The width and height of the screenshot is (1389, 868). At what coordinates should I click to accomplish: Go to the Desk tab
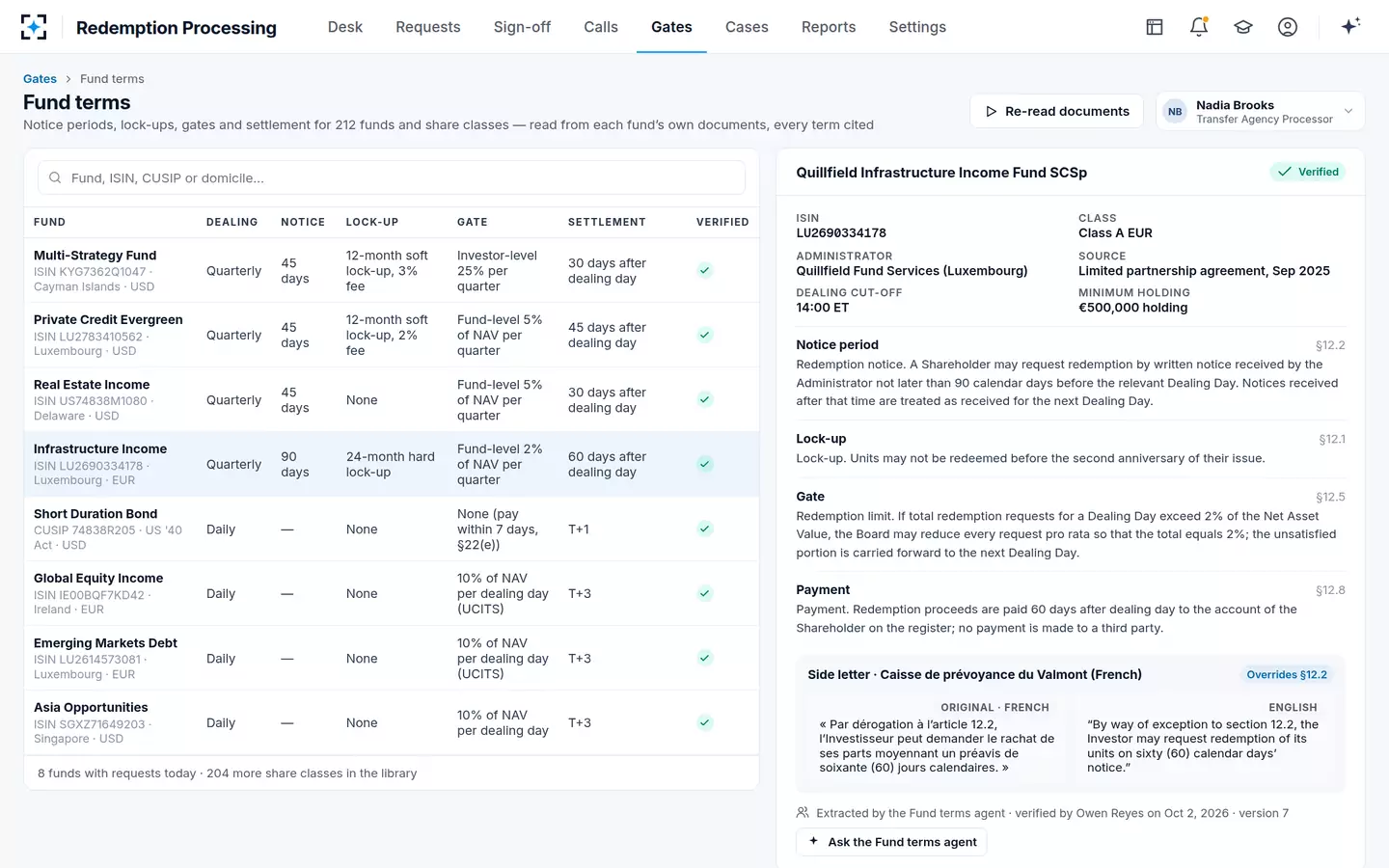click(x=345, y=27)
